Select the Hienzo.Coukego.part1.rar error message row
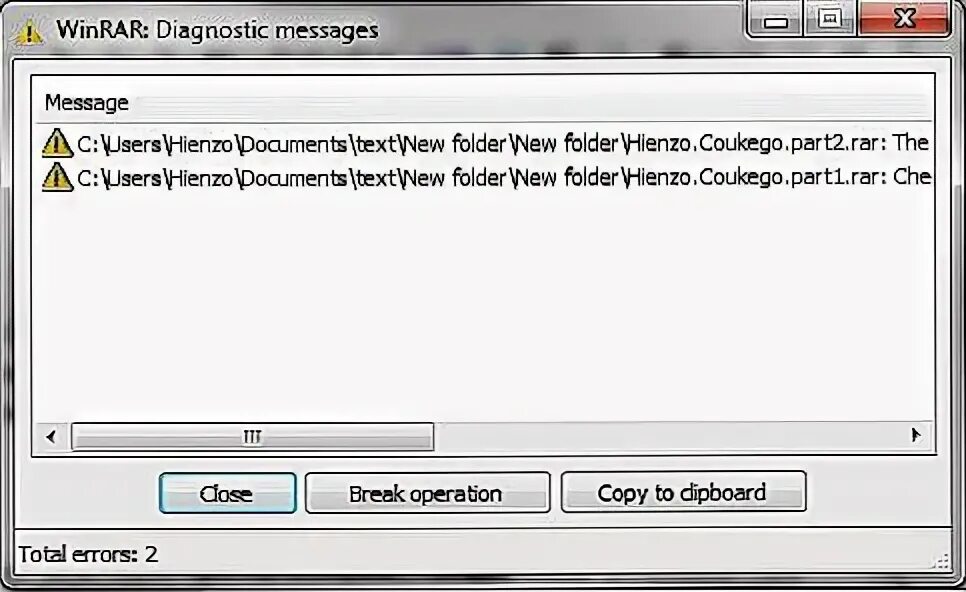This screenshot has width=966, height=592. tap(485, 177)
